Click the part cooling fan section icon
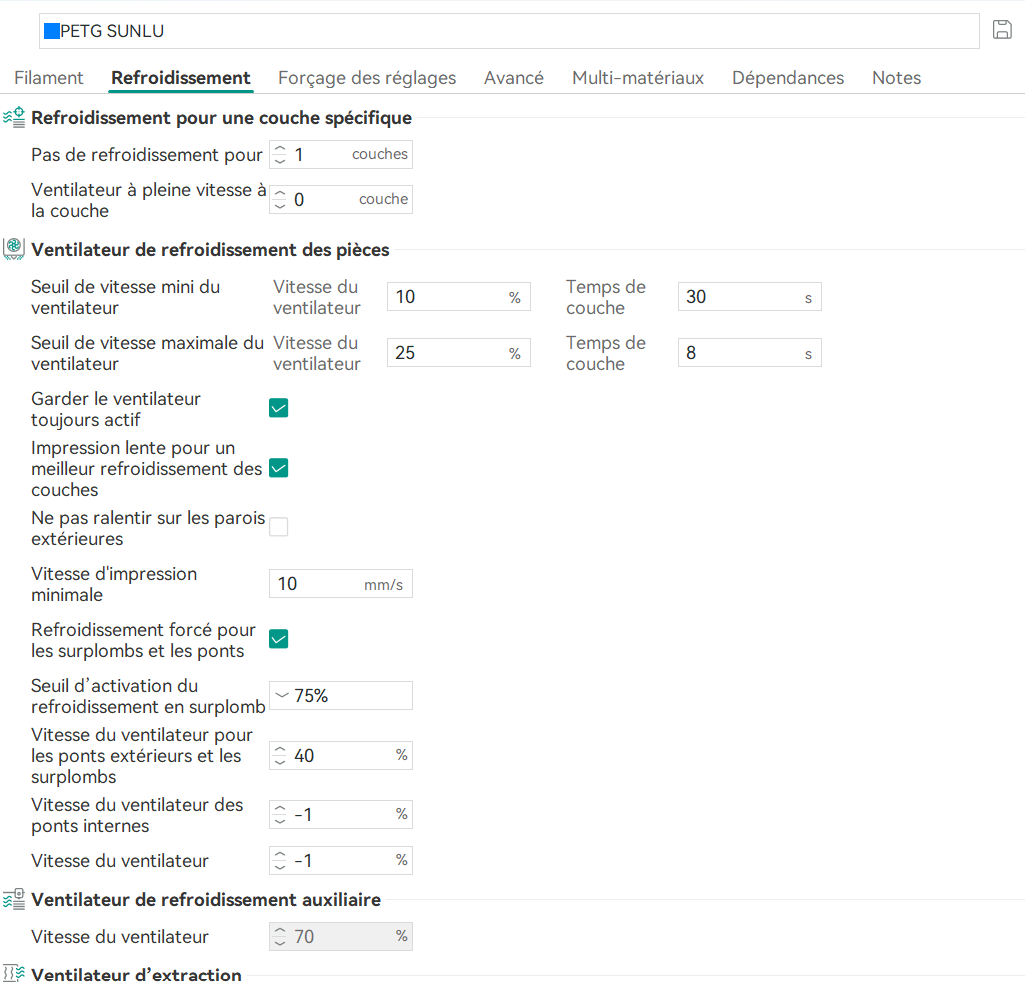 point(14,250)
